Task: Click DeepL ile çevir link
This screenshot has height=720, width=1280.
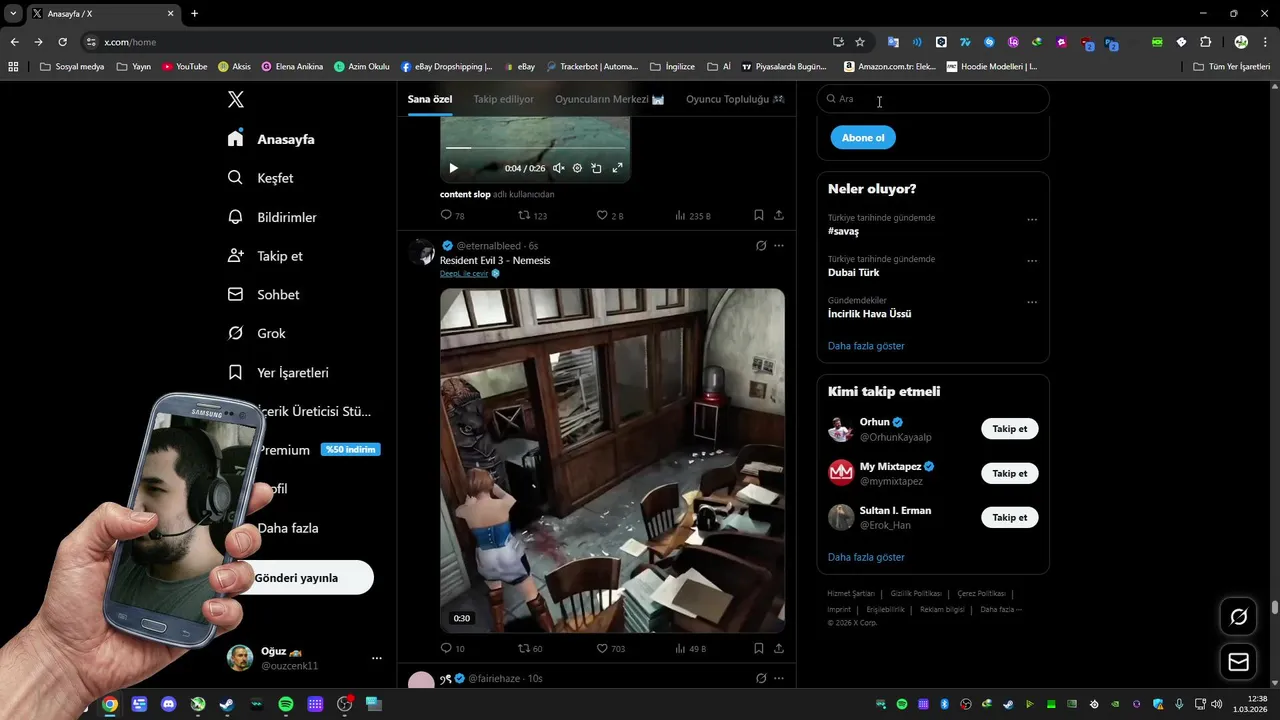Action: click(464, 274)
